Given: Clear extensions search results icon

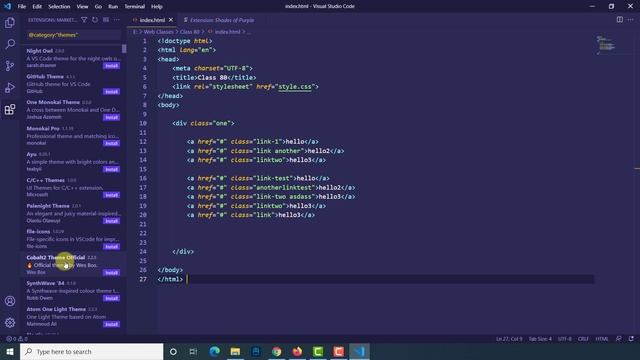Looking at the screenshot, I should (x=106, y=20).
